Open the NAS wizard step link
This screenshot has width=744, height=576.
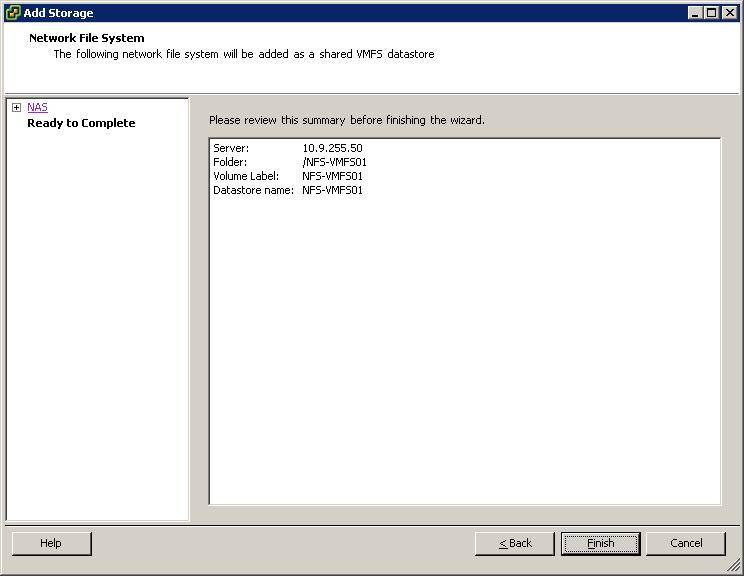click(x=37, y=107)
